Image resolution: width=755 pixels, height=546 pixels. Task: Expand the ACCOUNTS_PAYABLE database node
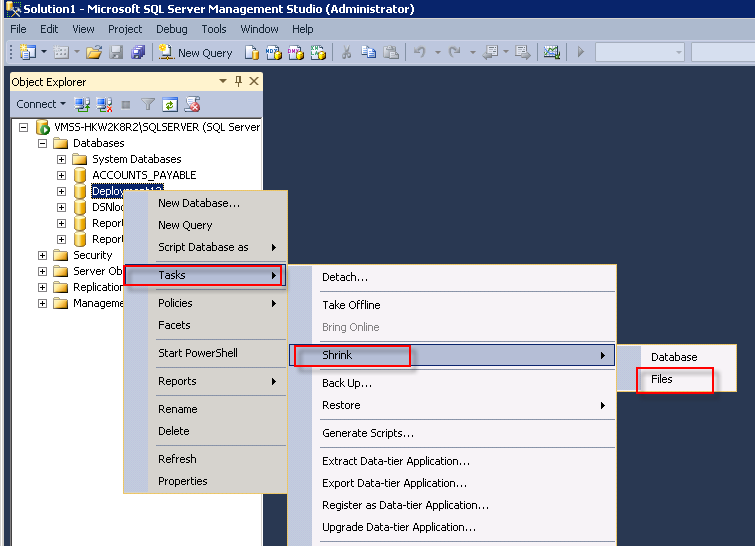pos(61,175)
